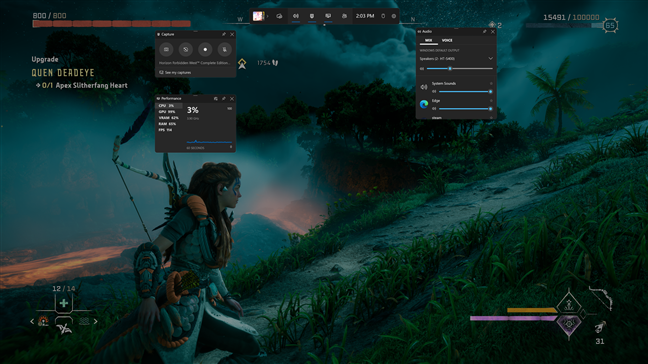This screenshot has height=364, width=648.
Task: Click Capture widget title label
Action: 168,34
